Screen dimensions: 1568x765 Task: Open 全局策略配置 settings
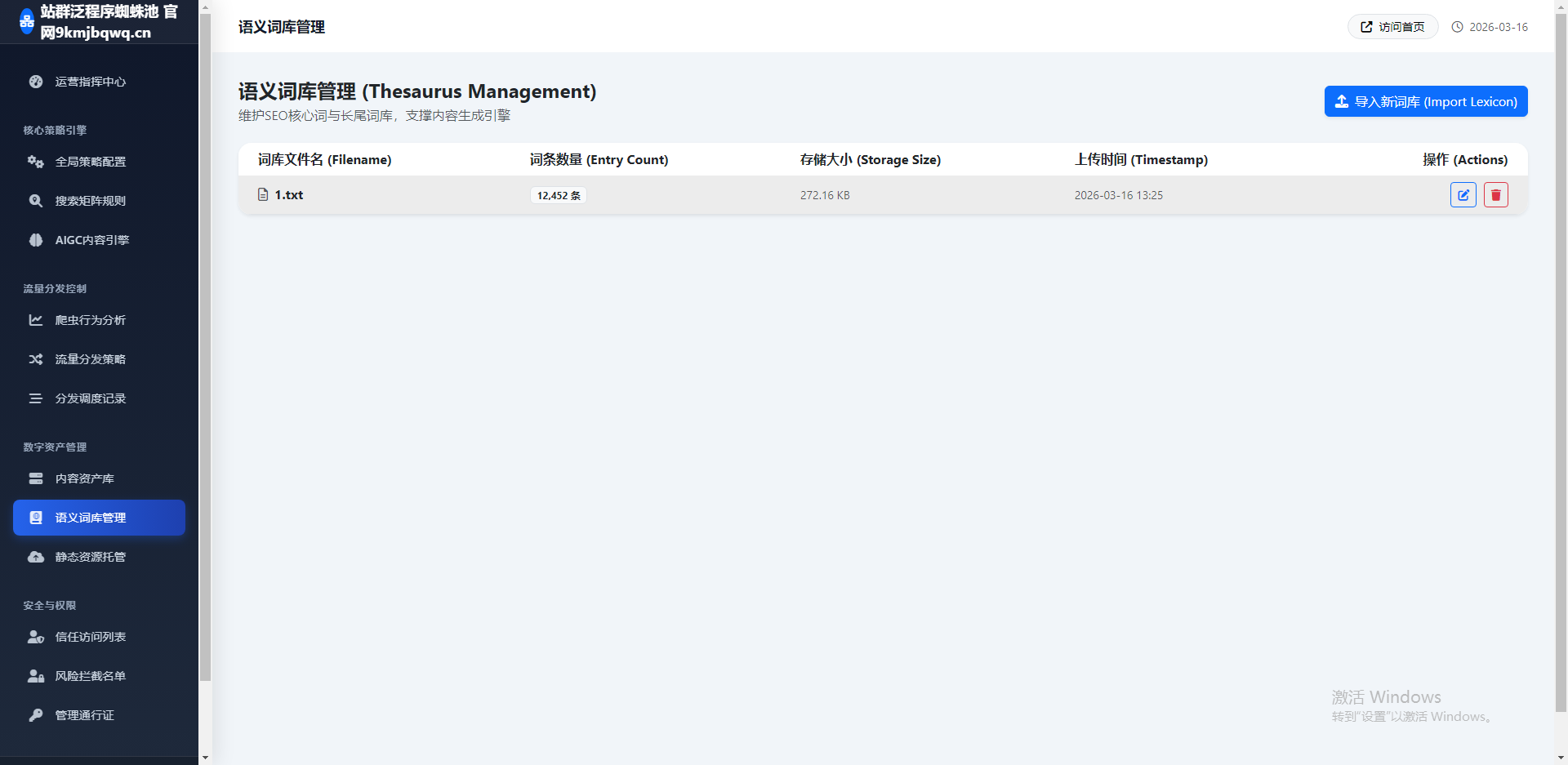pos(90,162)
